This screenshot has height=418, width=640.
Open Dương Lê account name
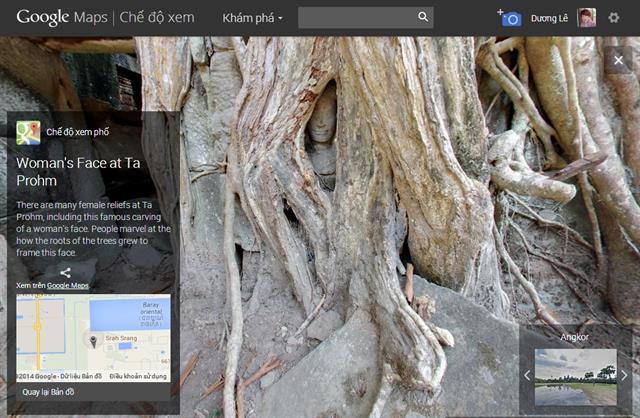click(549, 18)
